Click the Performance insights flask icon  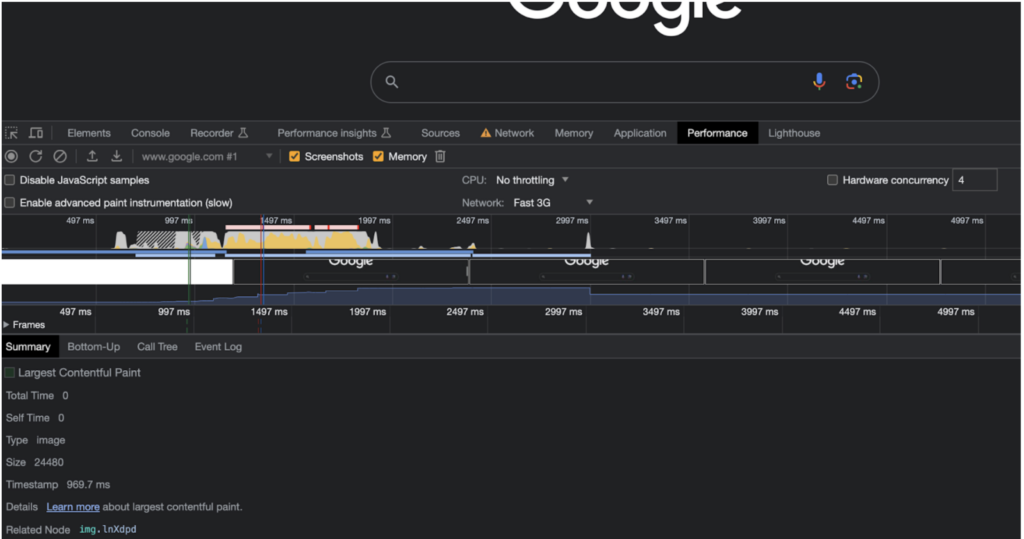pyautogui.click(x=386, y=133)
